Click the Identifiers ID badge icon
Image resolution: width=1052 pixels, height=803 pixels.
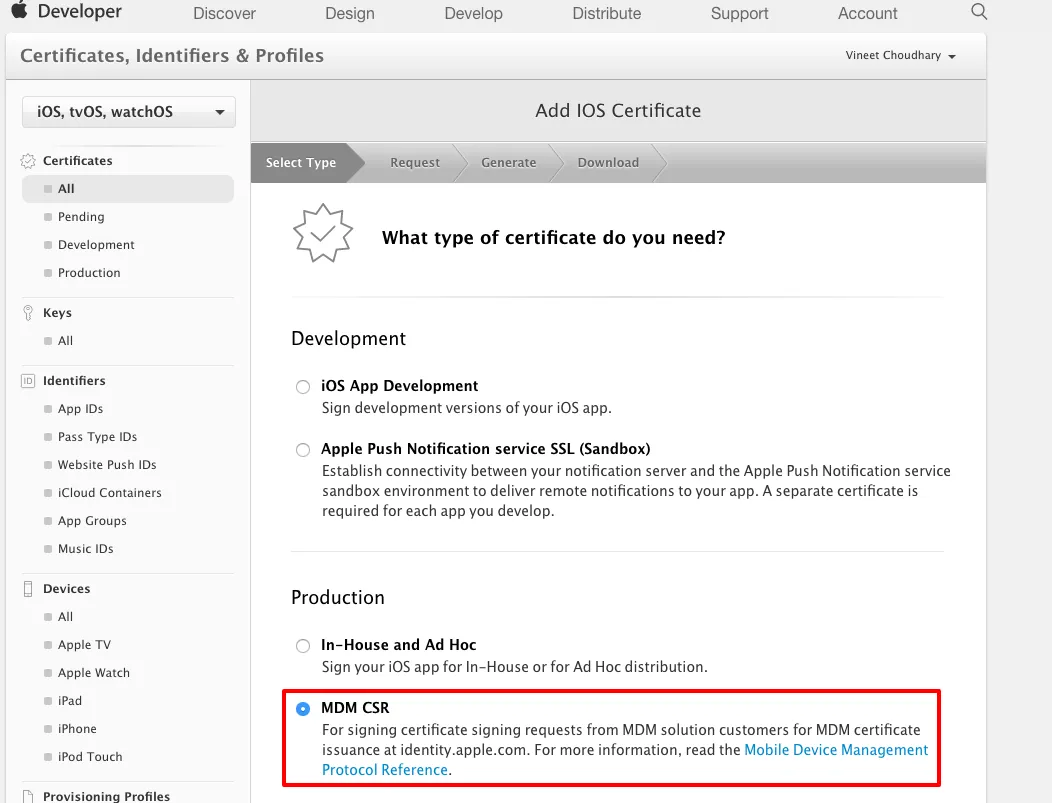(x=28, y=381)
